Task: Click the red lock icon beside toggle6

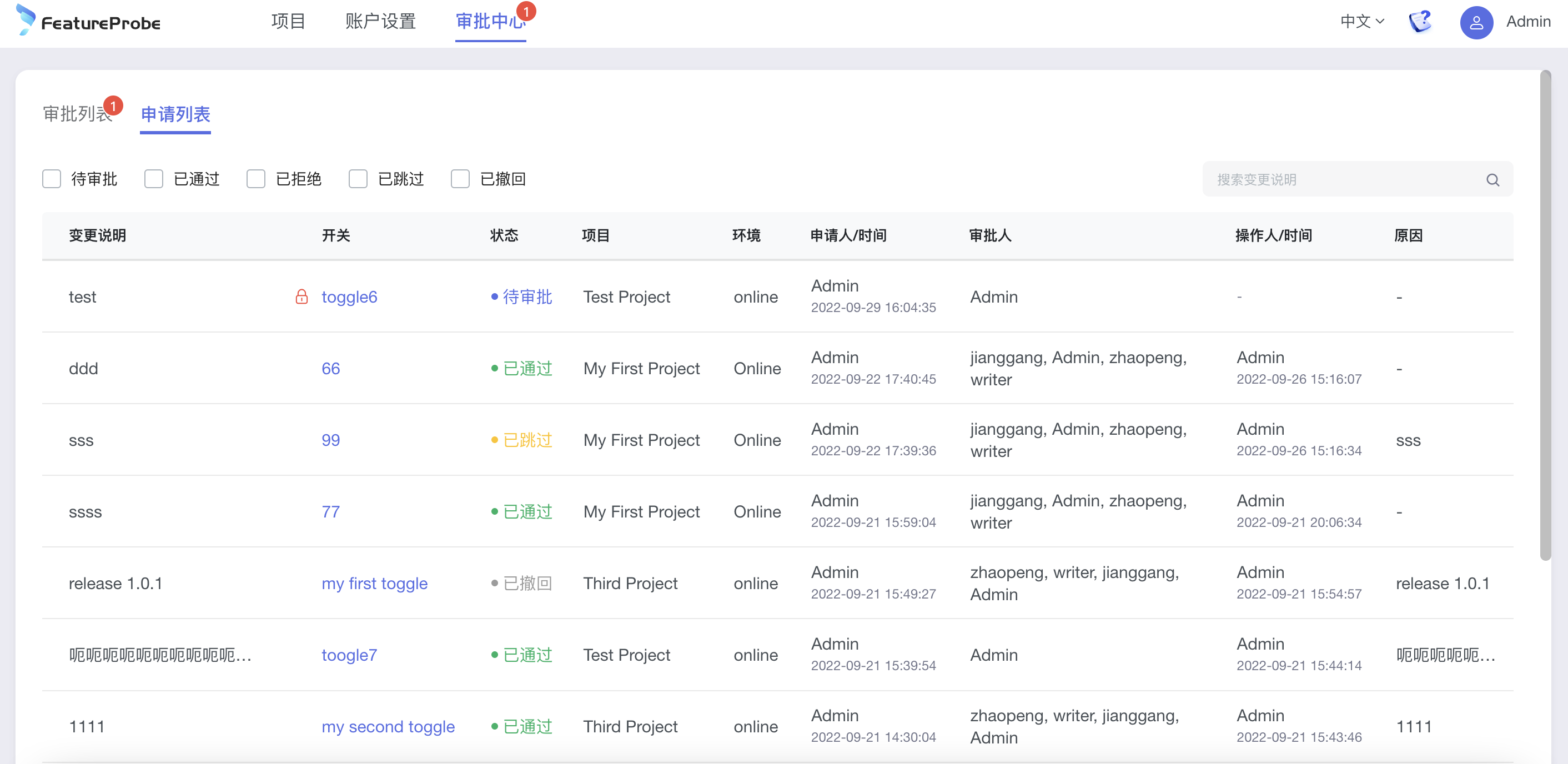Action: pos(301,296)
